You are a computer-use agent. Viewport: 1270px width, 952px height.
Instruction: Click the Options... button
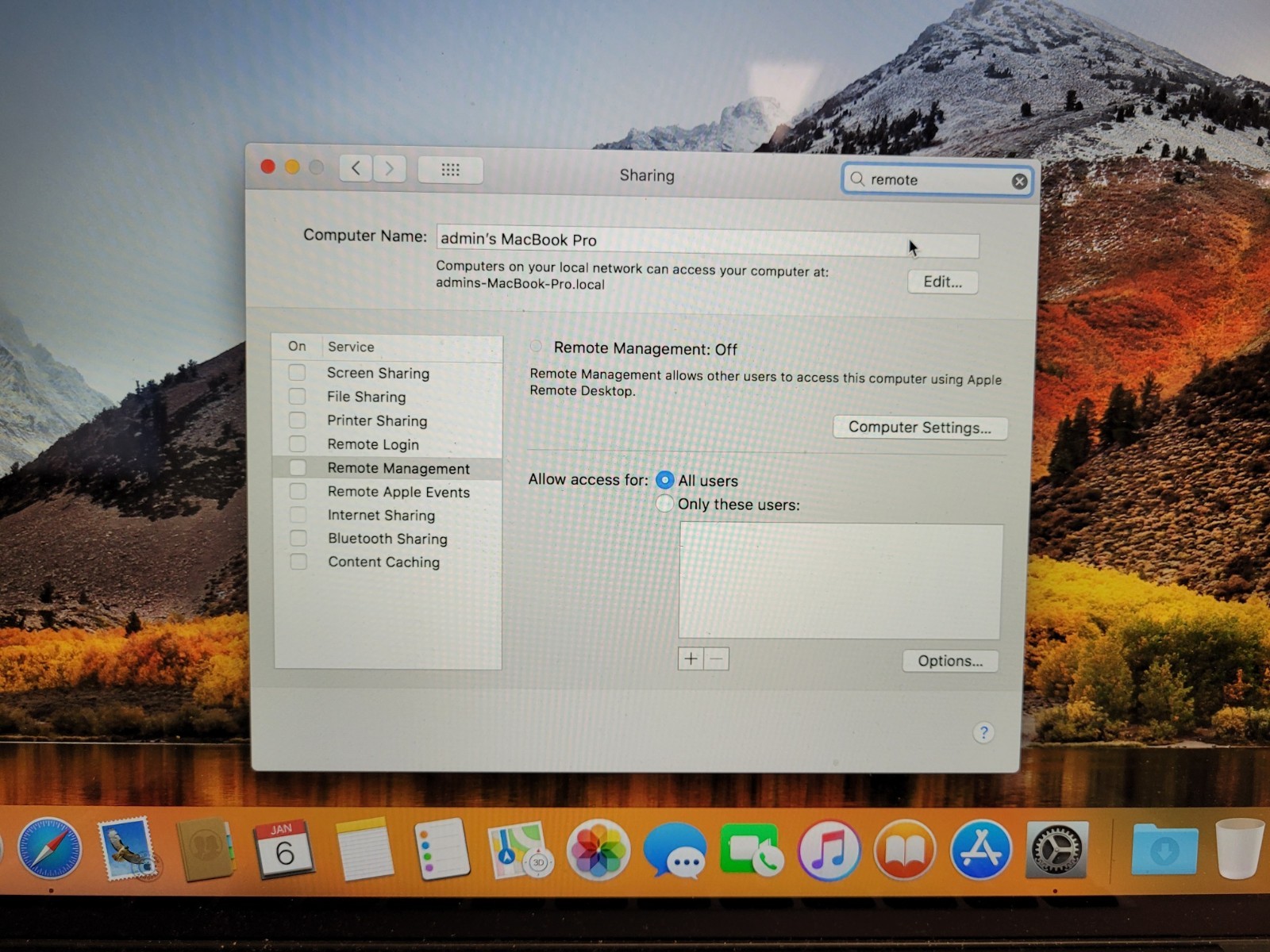(950, 661)
